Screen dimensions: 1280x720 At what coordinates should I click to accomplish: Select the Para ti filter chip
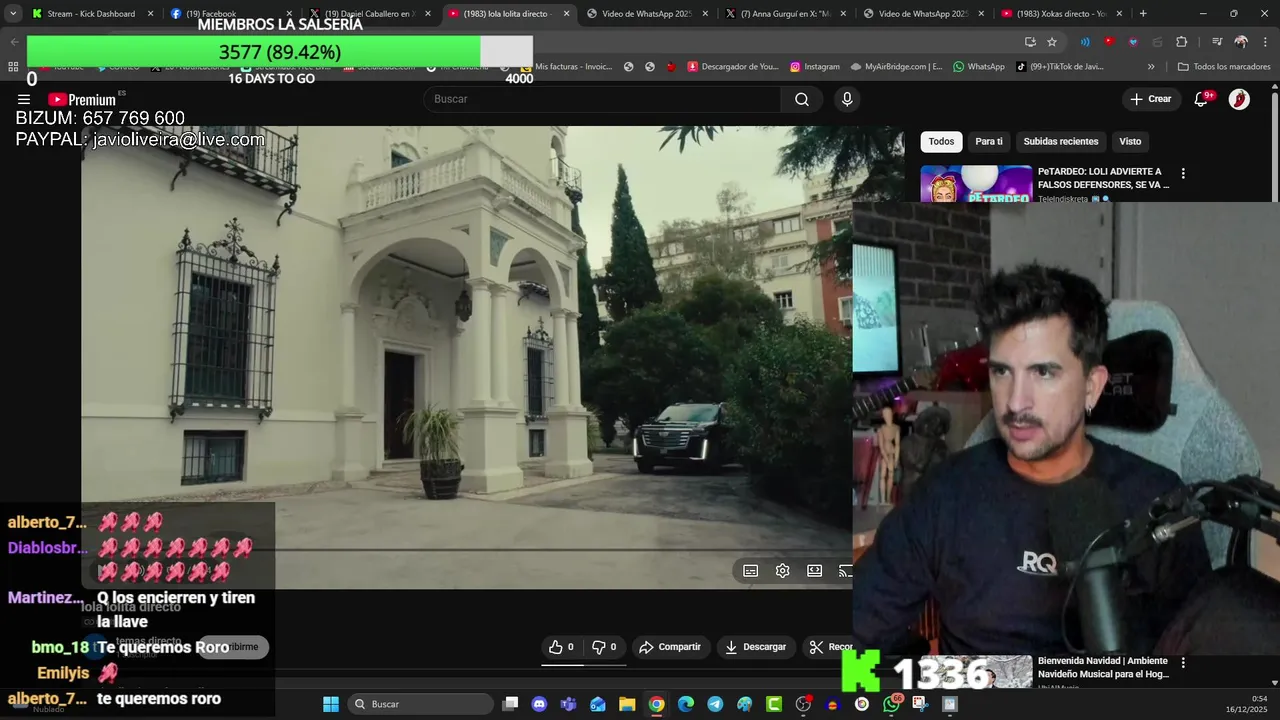pos(989,141)
